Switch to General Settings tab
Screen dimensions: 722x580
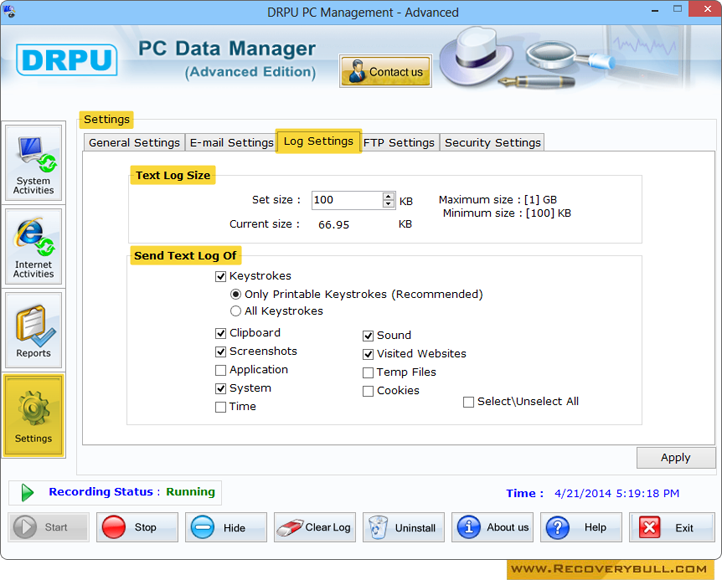pyautogui.click(x=134, y=143)
